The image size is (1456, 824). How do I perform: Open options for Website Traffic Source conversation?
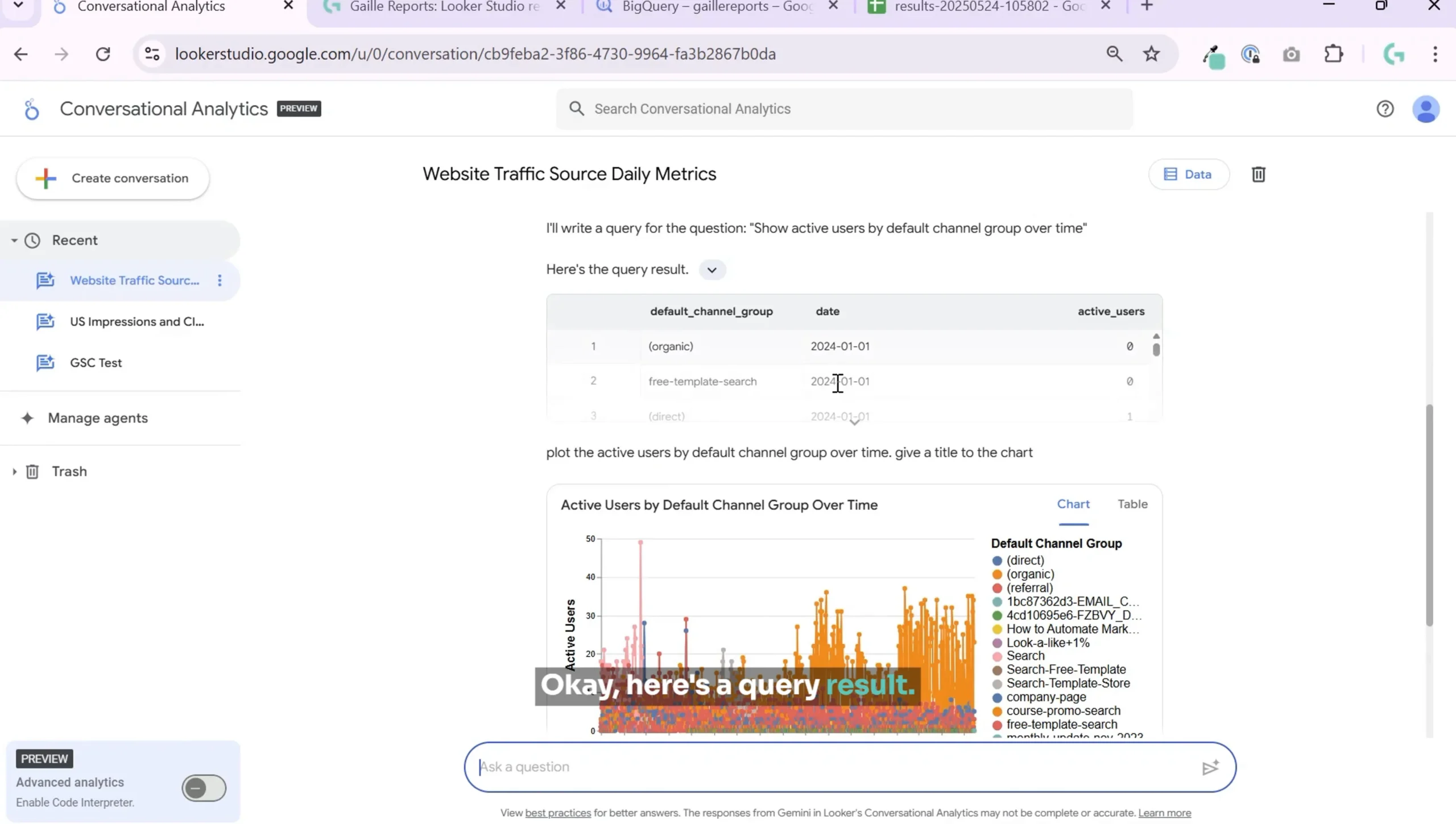coord(220,280)
